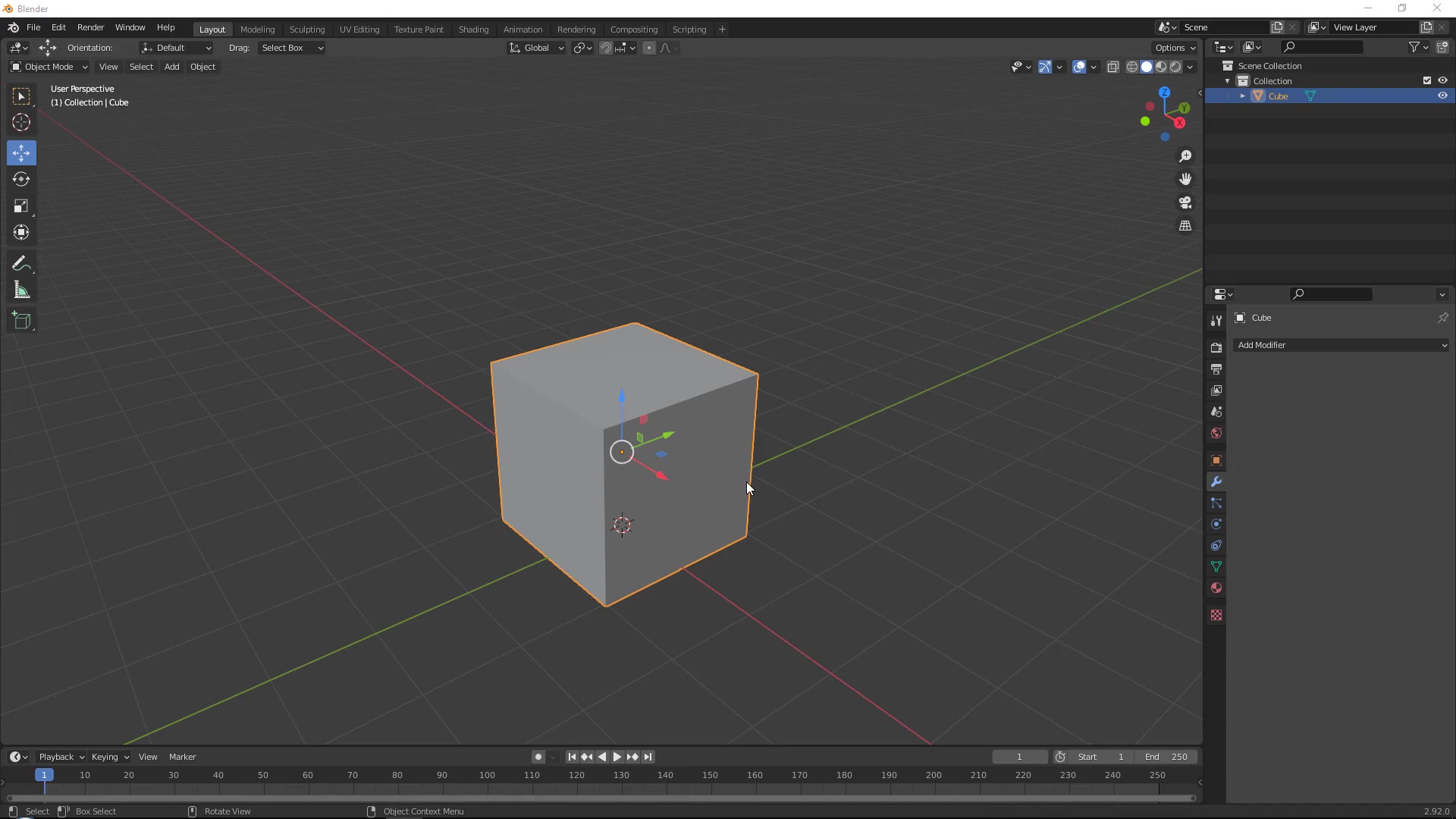Screen dimensions: 1456x819
Task: Switch to the Sculpting workspace tab
Action: click(306, 30)
